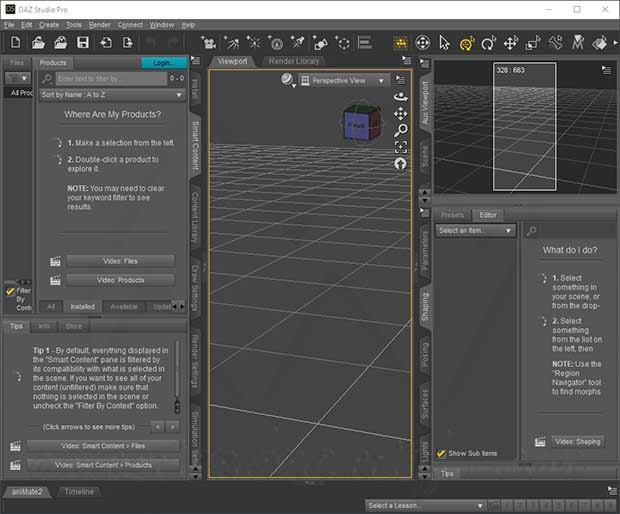
Task: Click Video: Smart Content > Files button
Action: 103,446
